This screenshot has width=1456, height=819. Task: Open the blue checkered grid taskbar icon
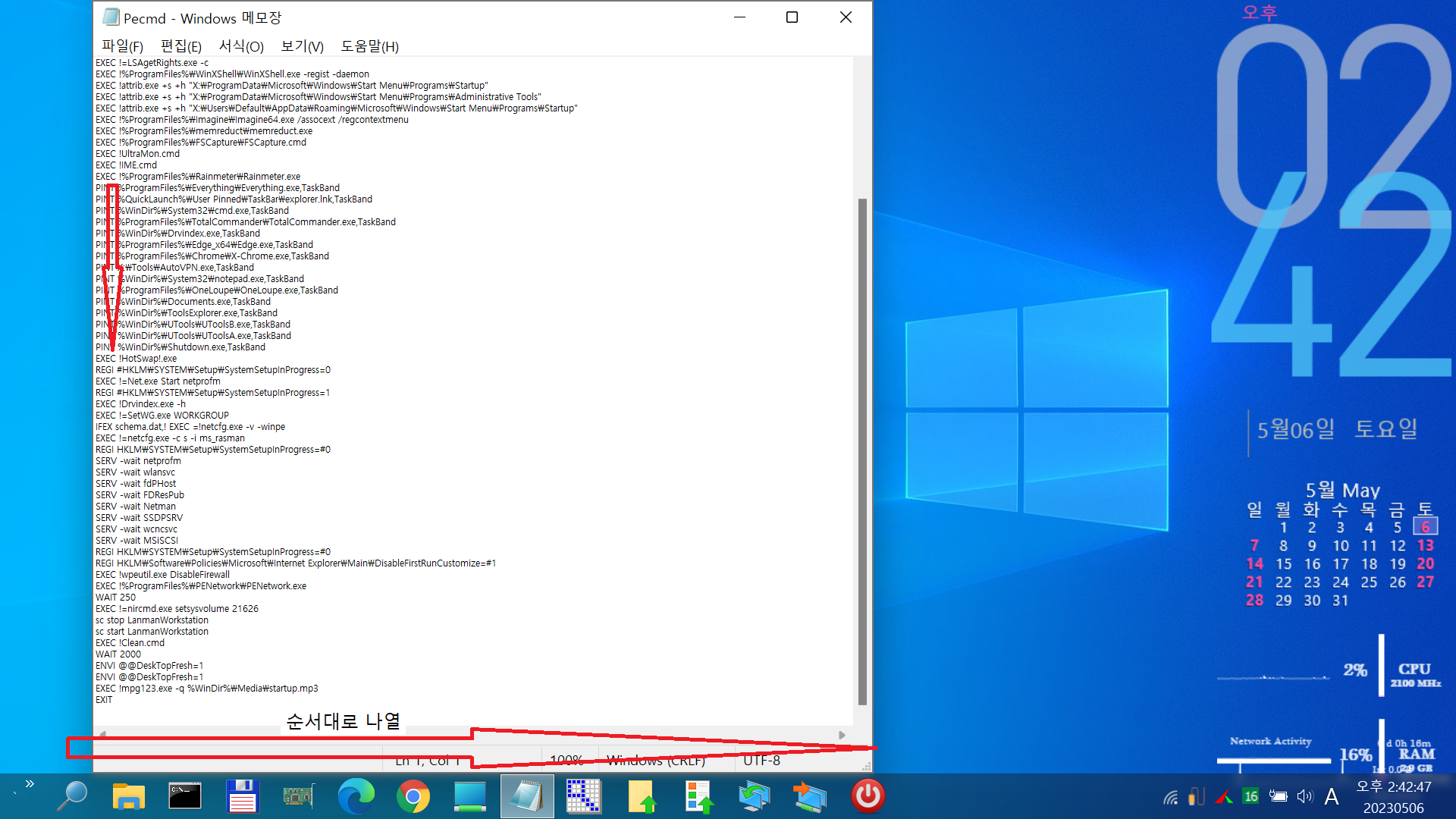(584, 795)
